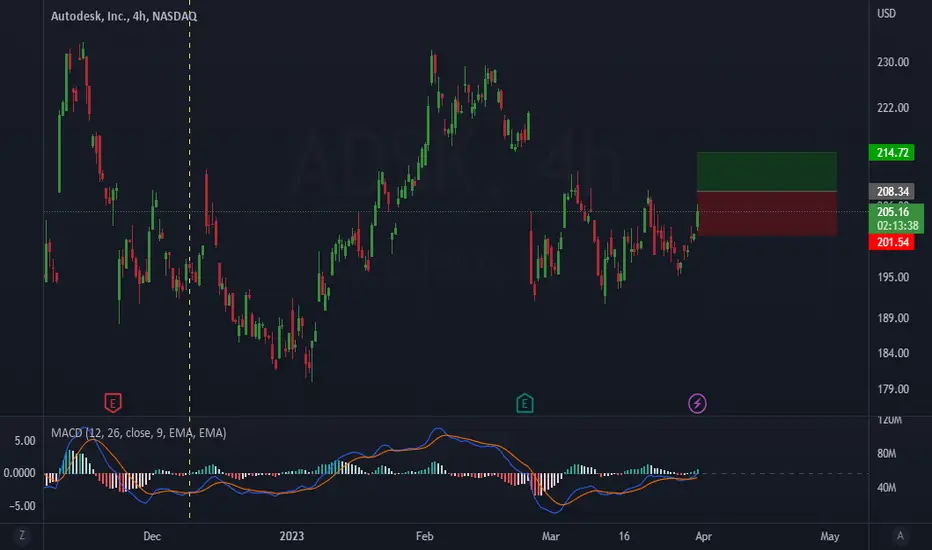
Task: Click the 195.00 price axis label
Action: [x=893, y=277]
